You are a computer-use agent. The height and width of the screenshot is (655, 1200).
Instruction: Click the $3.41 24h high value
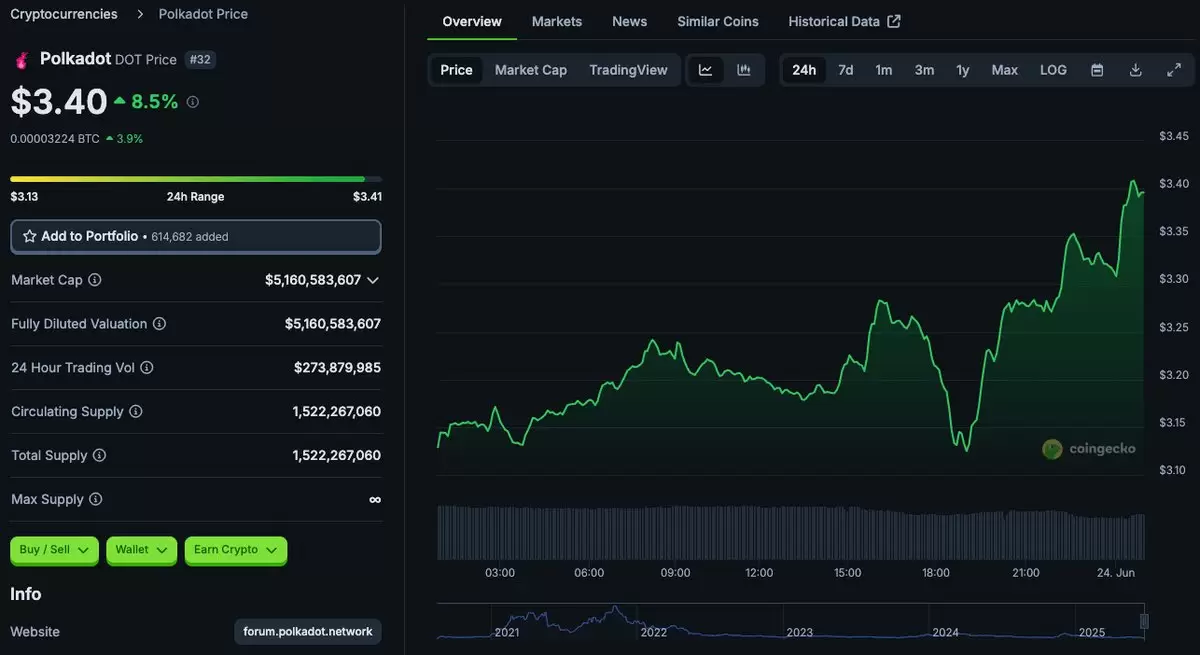coord(367,197)
